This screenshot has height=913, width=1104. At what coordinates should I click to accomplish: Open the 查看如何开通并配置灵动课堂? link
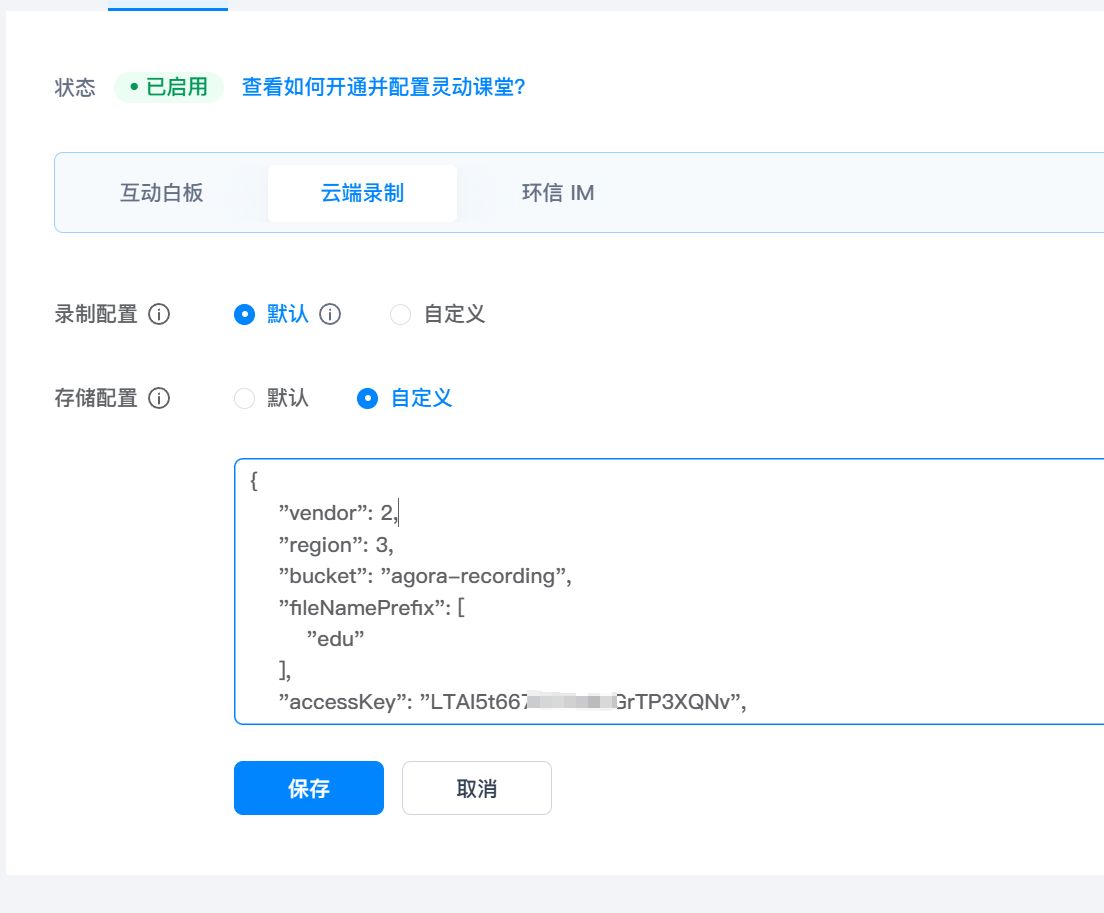click(x=384, y=87)
